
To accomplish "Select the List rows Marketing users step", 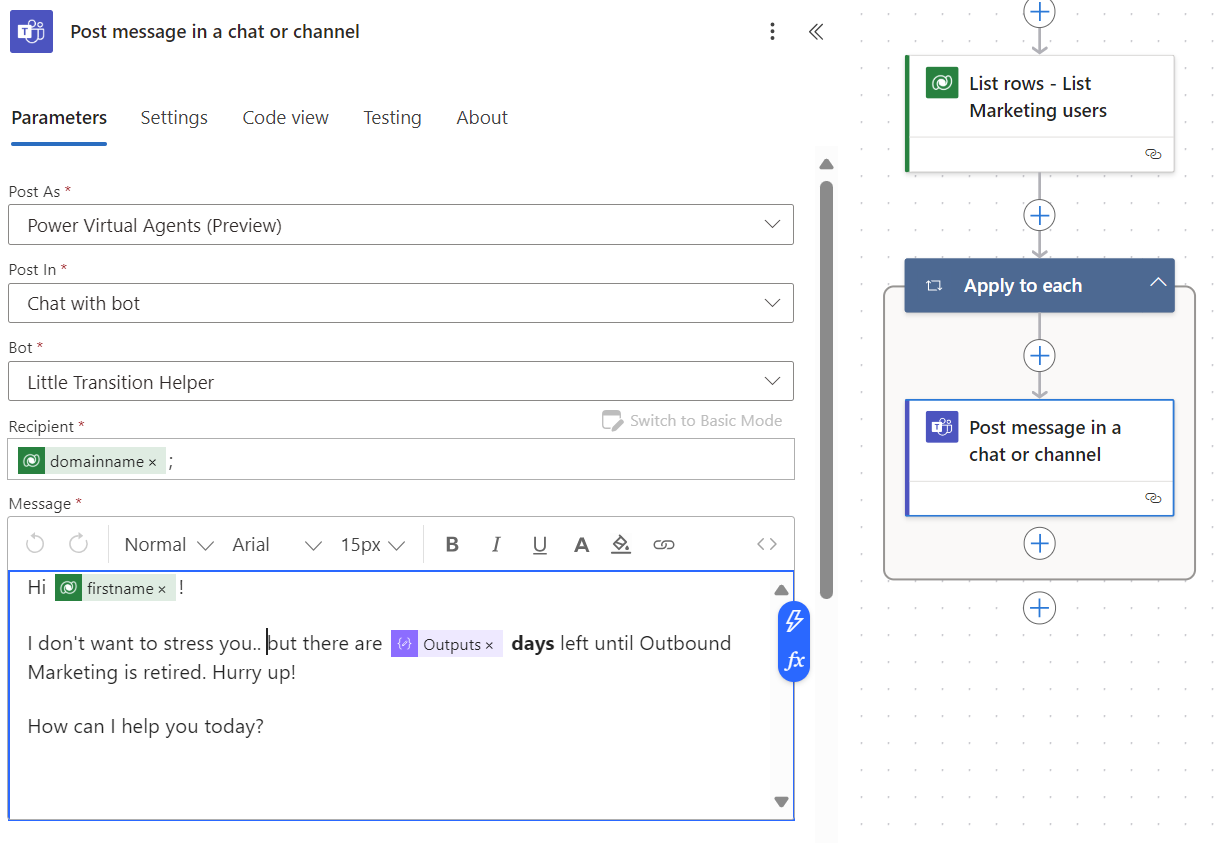I will 1038,98.
